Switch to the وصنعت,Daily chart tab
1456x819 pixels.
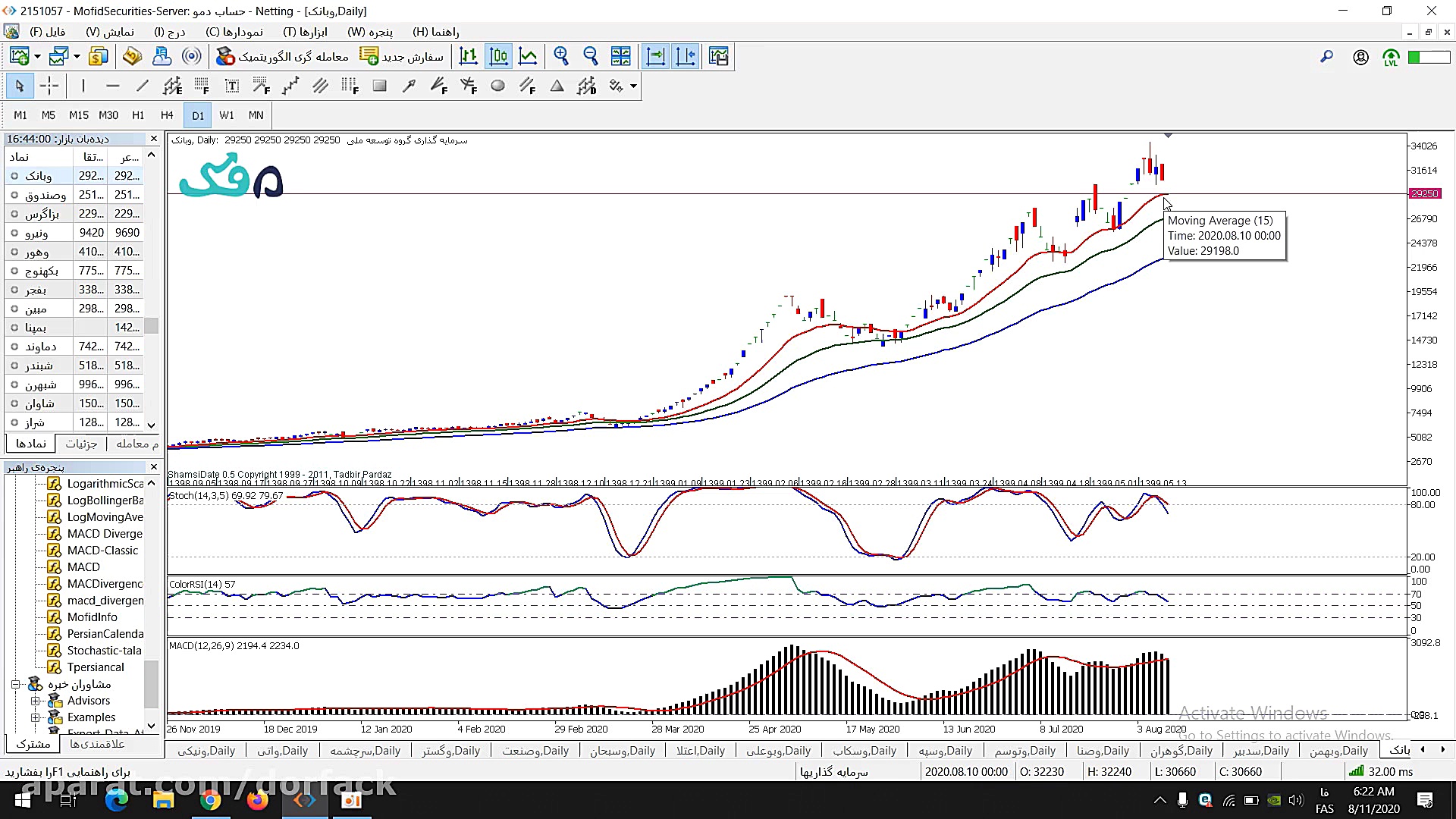[x=535, y=751]
